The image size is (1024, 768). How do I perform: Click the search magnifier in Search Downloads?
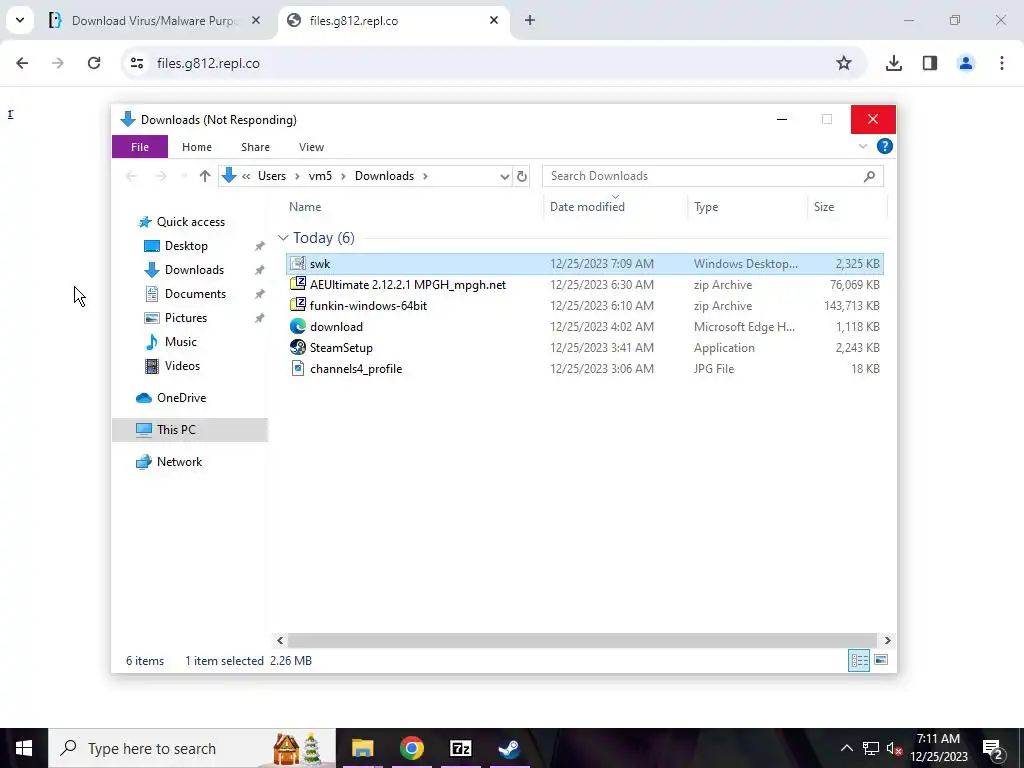click(x=869, y=176)
